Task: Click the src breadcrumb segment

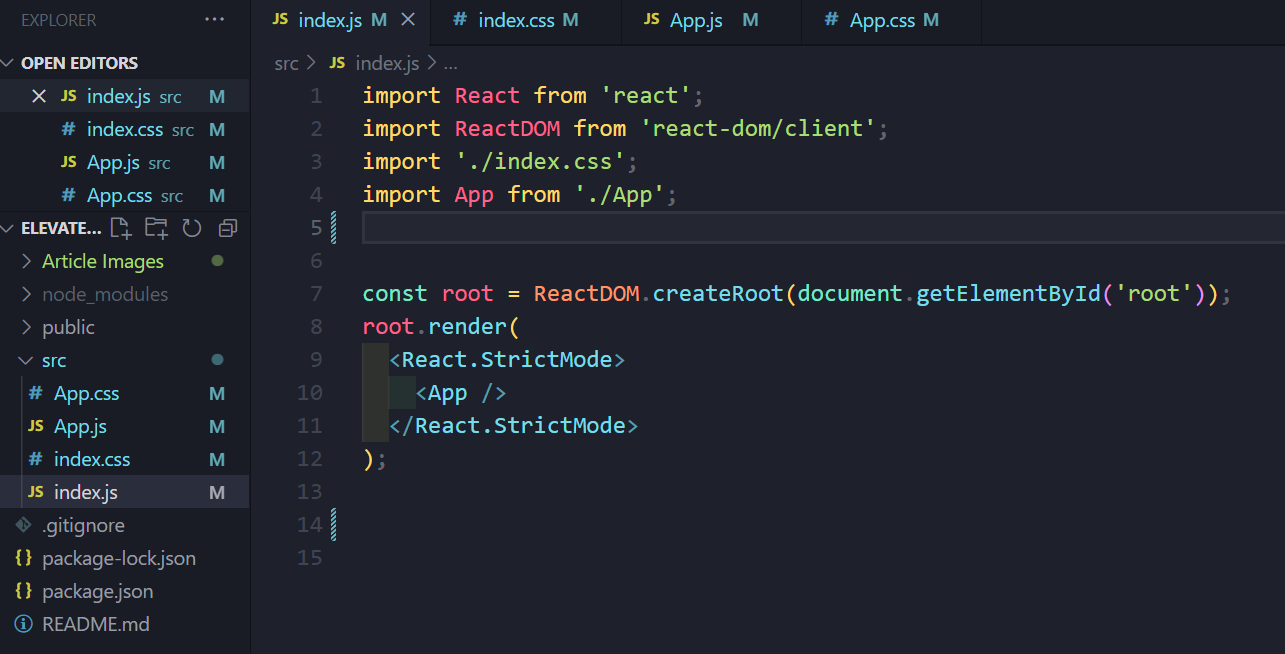Action: click(x=287, y=63)
